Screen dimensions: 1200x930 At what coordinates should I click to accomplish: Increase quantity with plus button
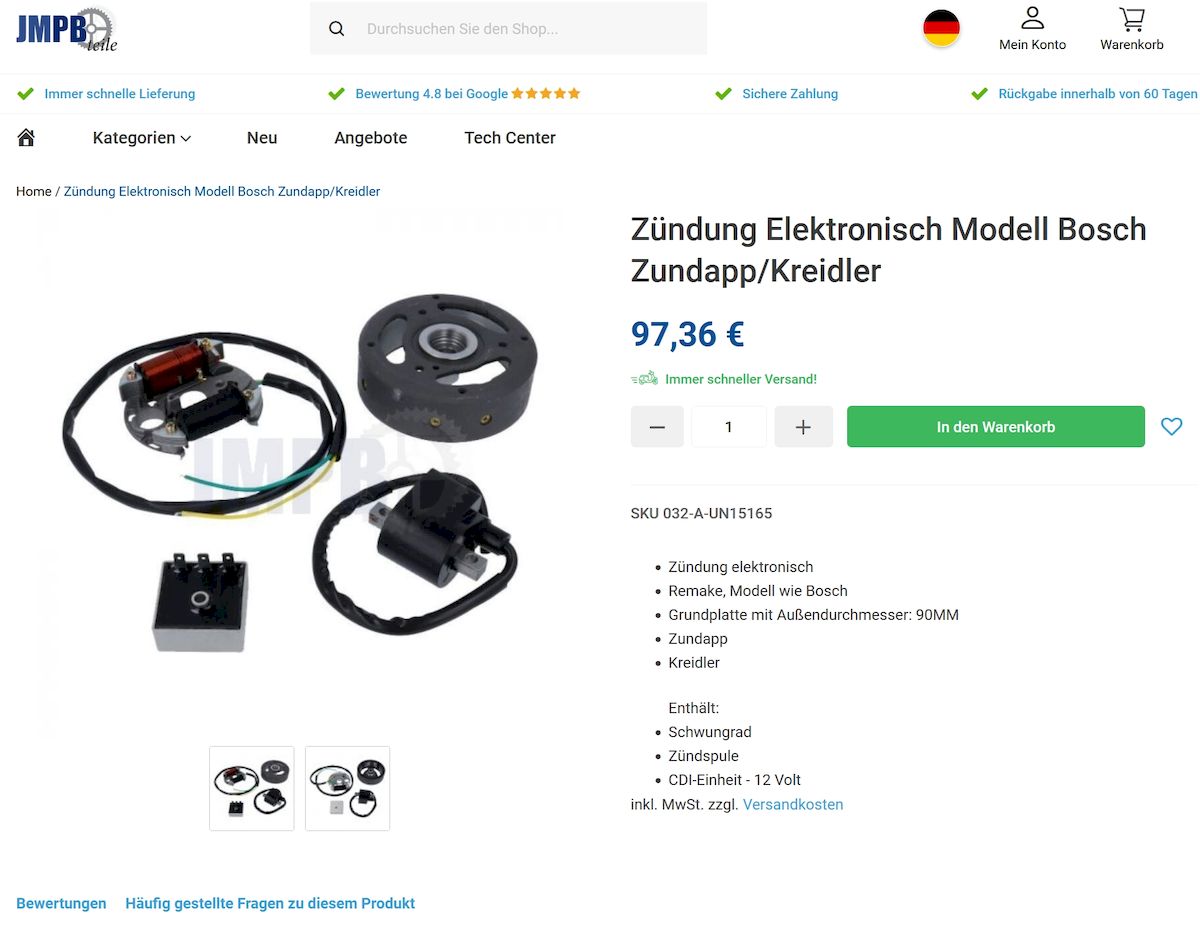[803, 427]
